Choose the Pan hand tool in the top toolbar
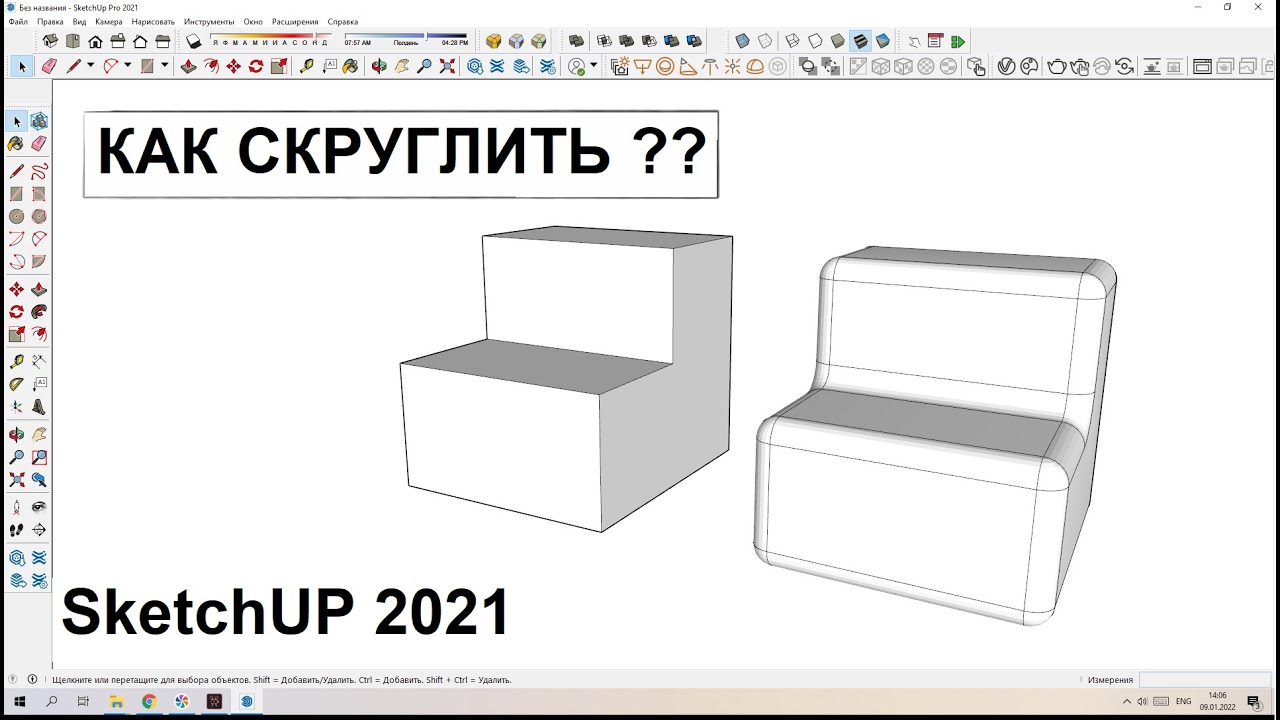This screenshot has width=1280, height=720. (402, 67)
